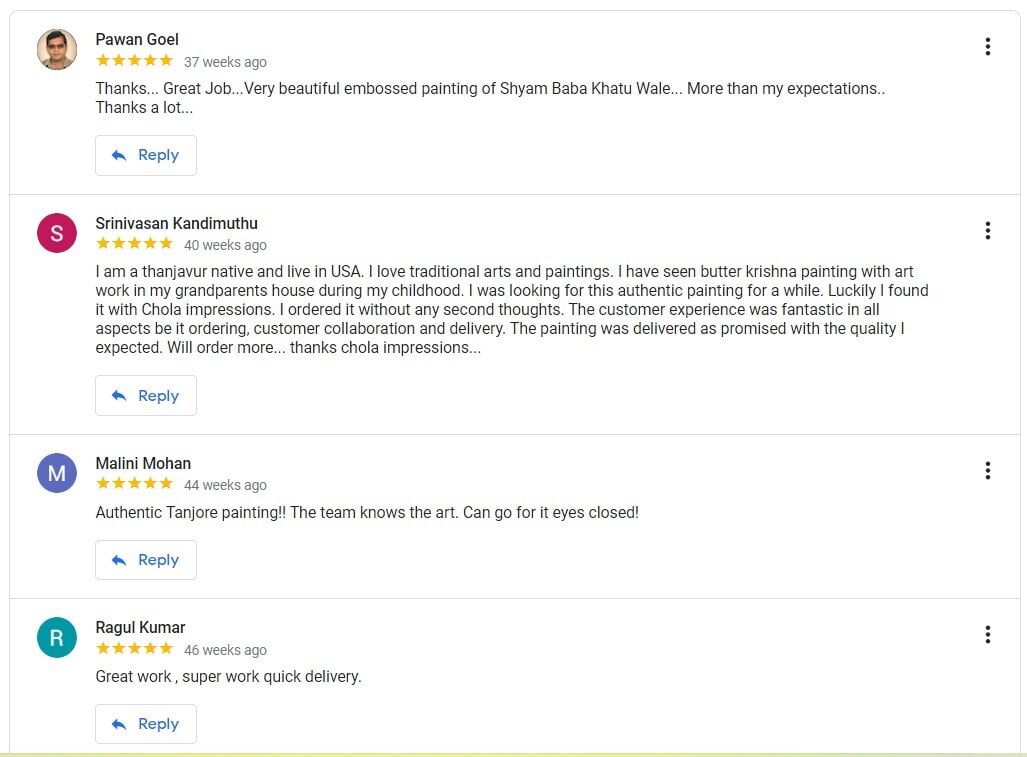This screenshot has height=757, width=1027.
Task: Click the "40 weeks ago" timestamp
Action: pyautogui.click(x=225, y=245)
